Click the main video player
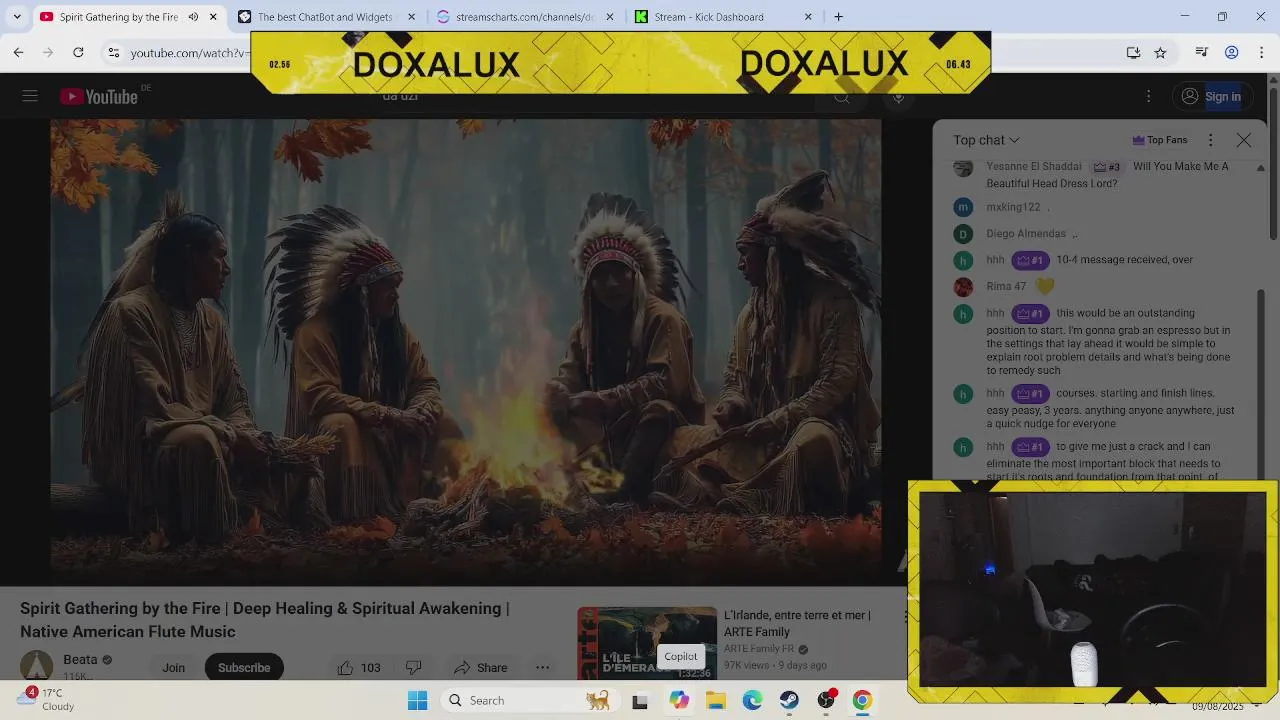Image resolution: width=1280 pixels, height=720 pixels. pos(466,352)
